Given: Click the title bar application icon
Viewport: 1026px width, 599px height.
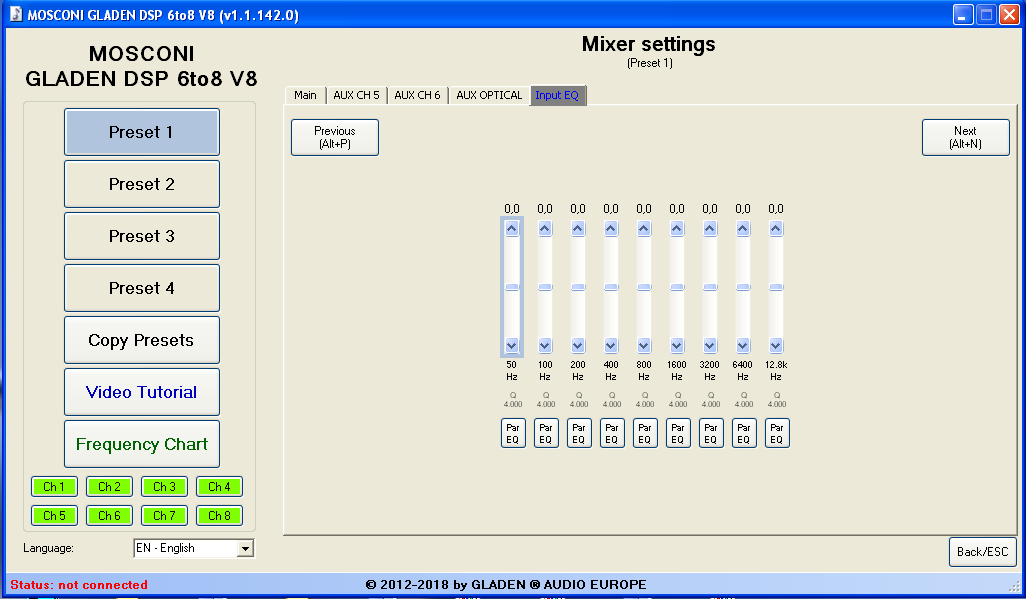Looking at the screenshot, I should coord(16,14).
